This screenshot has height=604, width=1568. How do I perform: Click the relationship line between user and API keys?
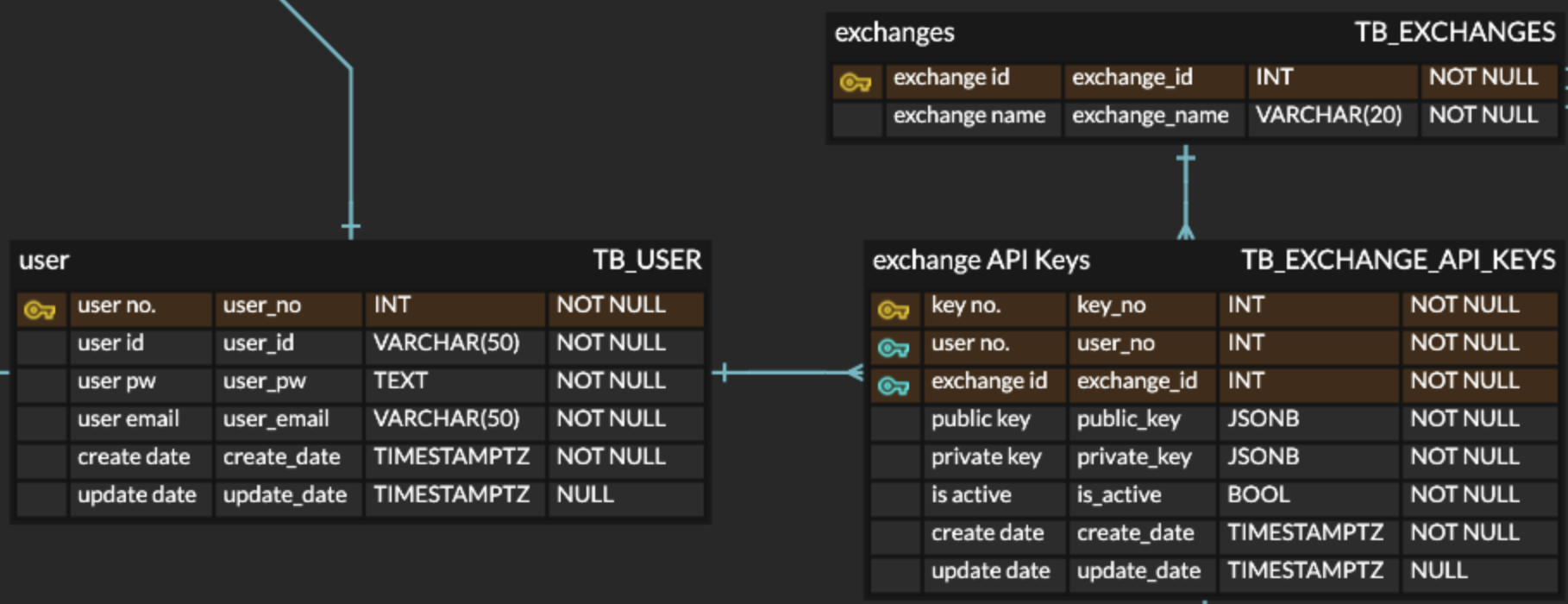[787, 373]
